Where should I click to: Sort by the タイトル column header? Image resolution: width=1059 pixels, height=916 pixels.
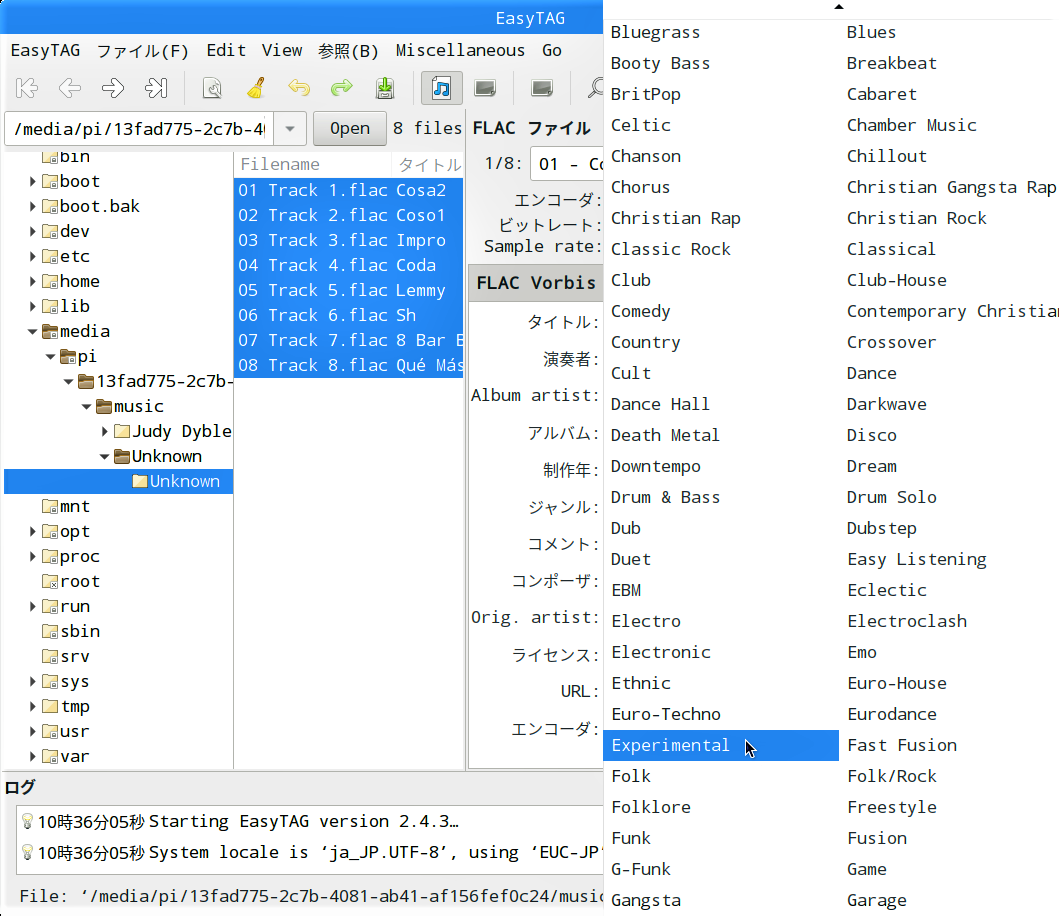point(428,164)
